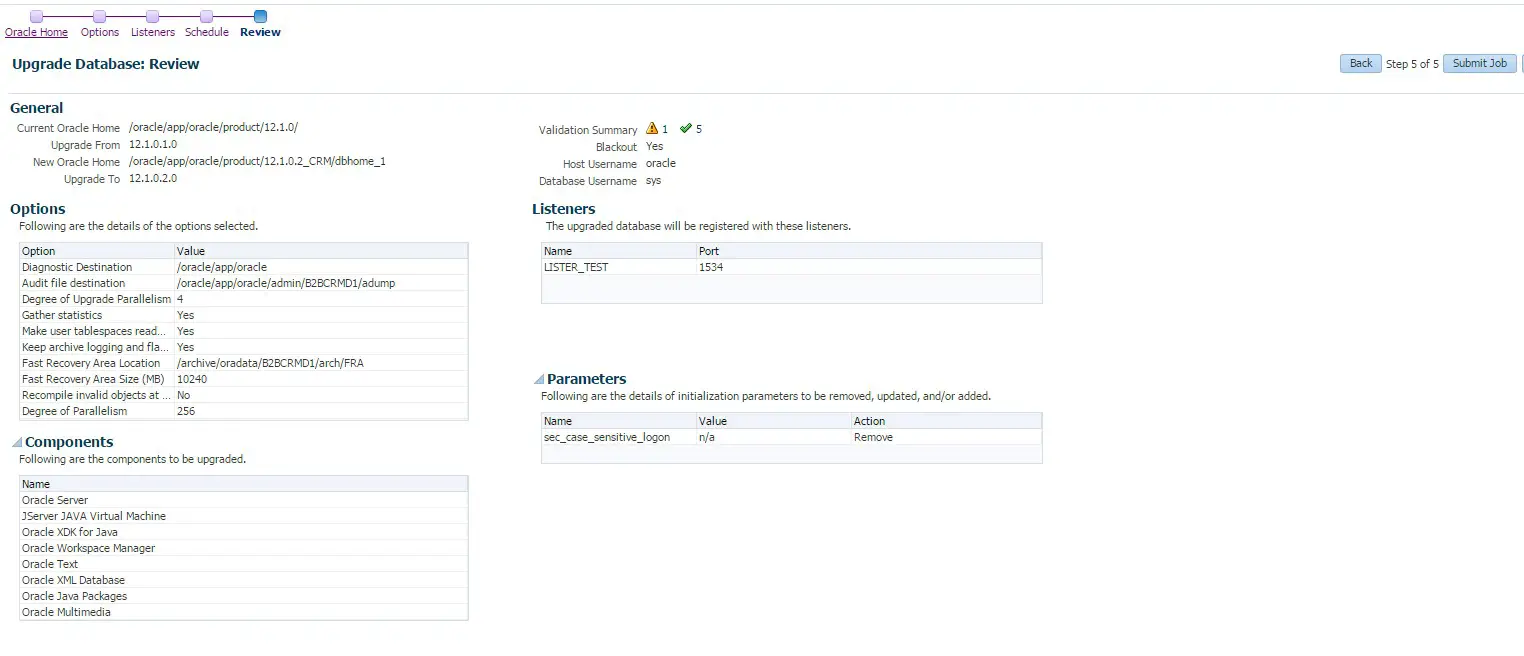Screen dimensions: 1524x656
Task: Select Oracle Text component
Action: [x=243, y=564]
